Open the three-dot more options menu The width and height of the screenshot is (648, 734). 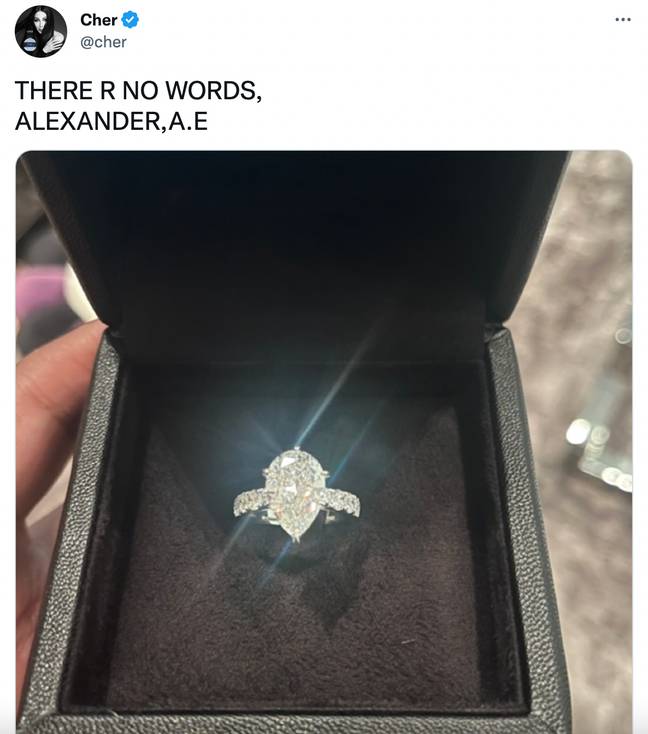(x=623, y=20)
